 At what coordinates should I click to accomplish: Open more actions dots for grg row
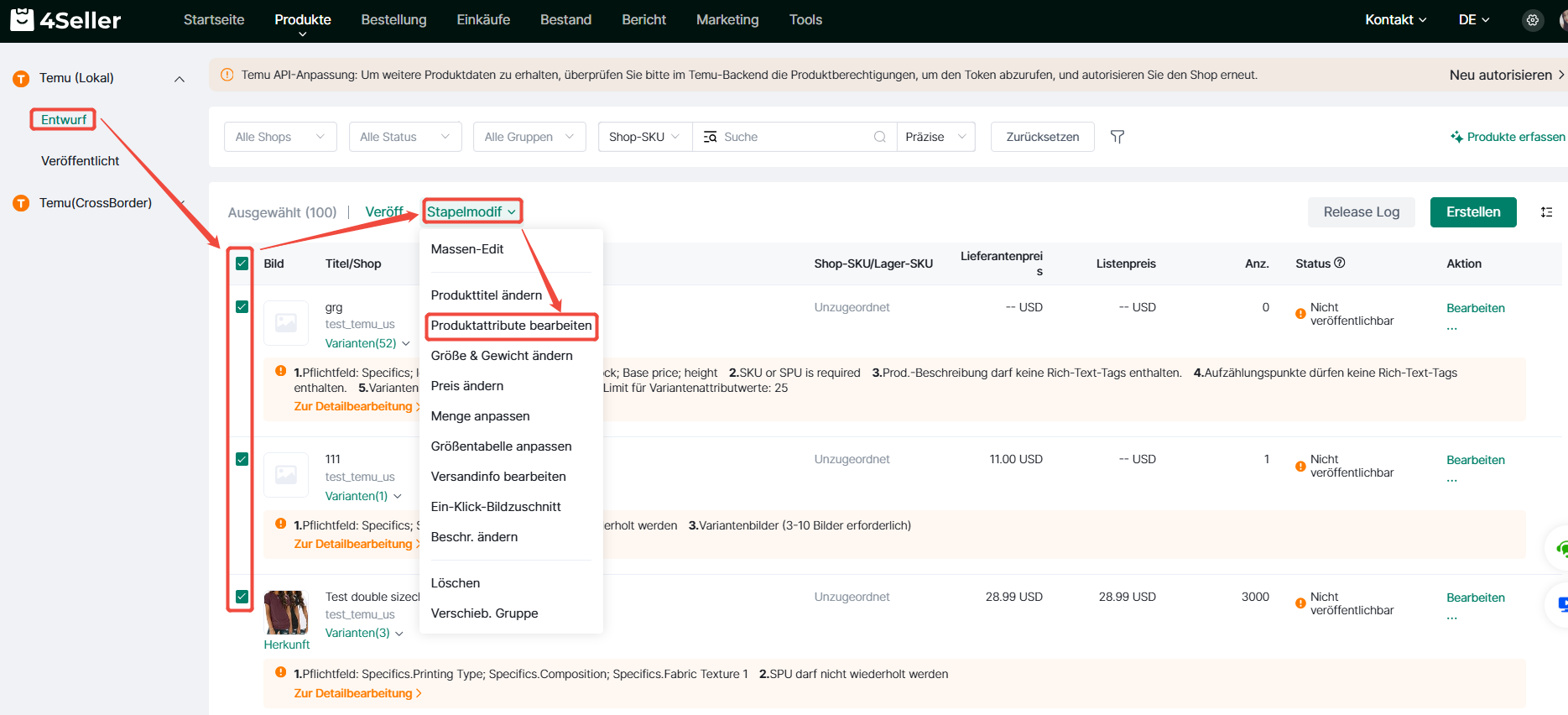coord(1452,328)
